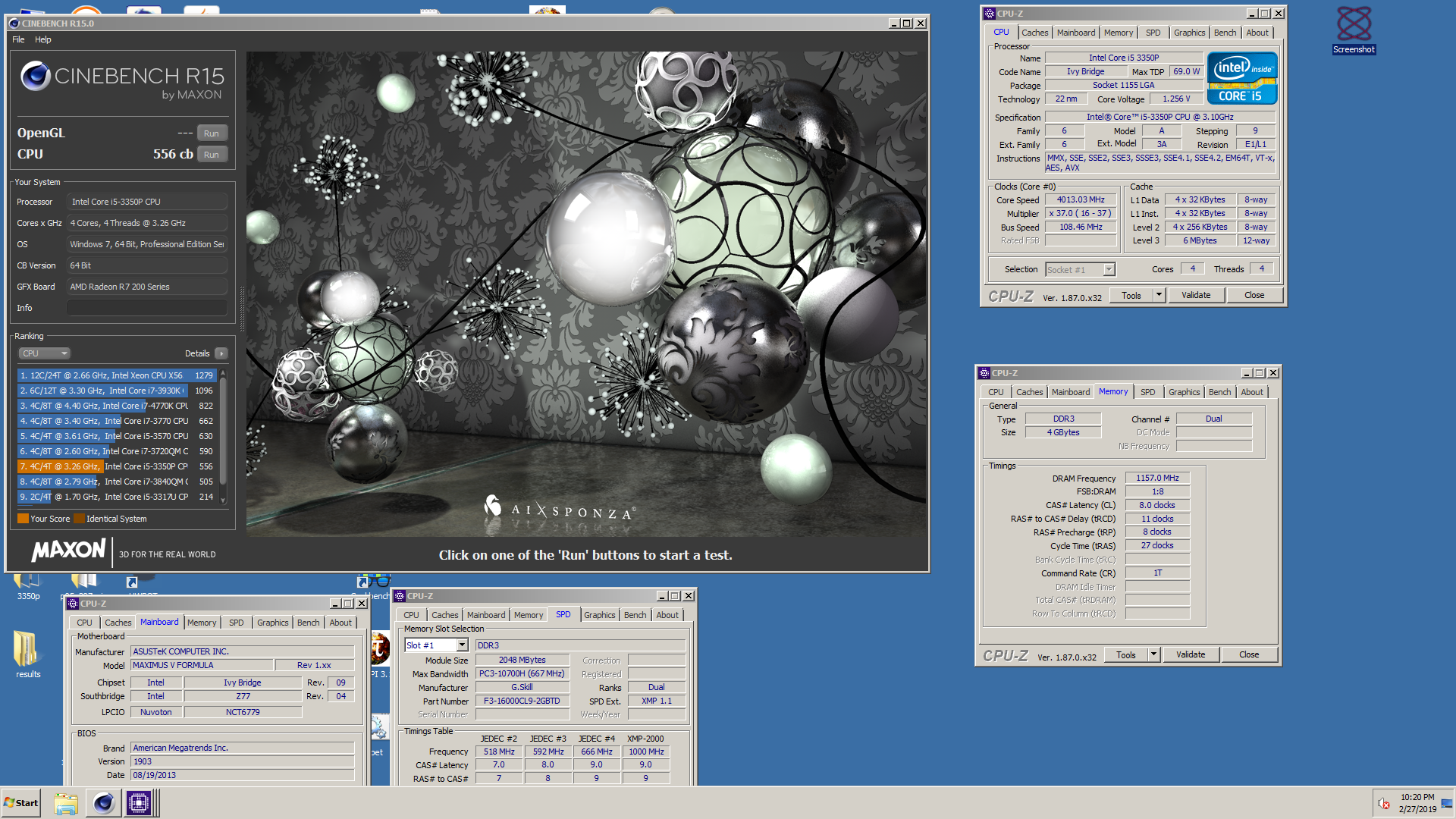Image resolution: width=1456 pixels, height=819 pixels.
Task: Click DRAM Frequency value 1157.0 MHz
Action: point(1157,478)
